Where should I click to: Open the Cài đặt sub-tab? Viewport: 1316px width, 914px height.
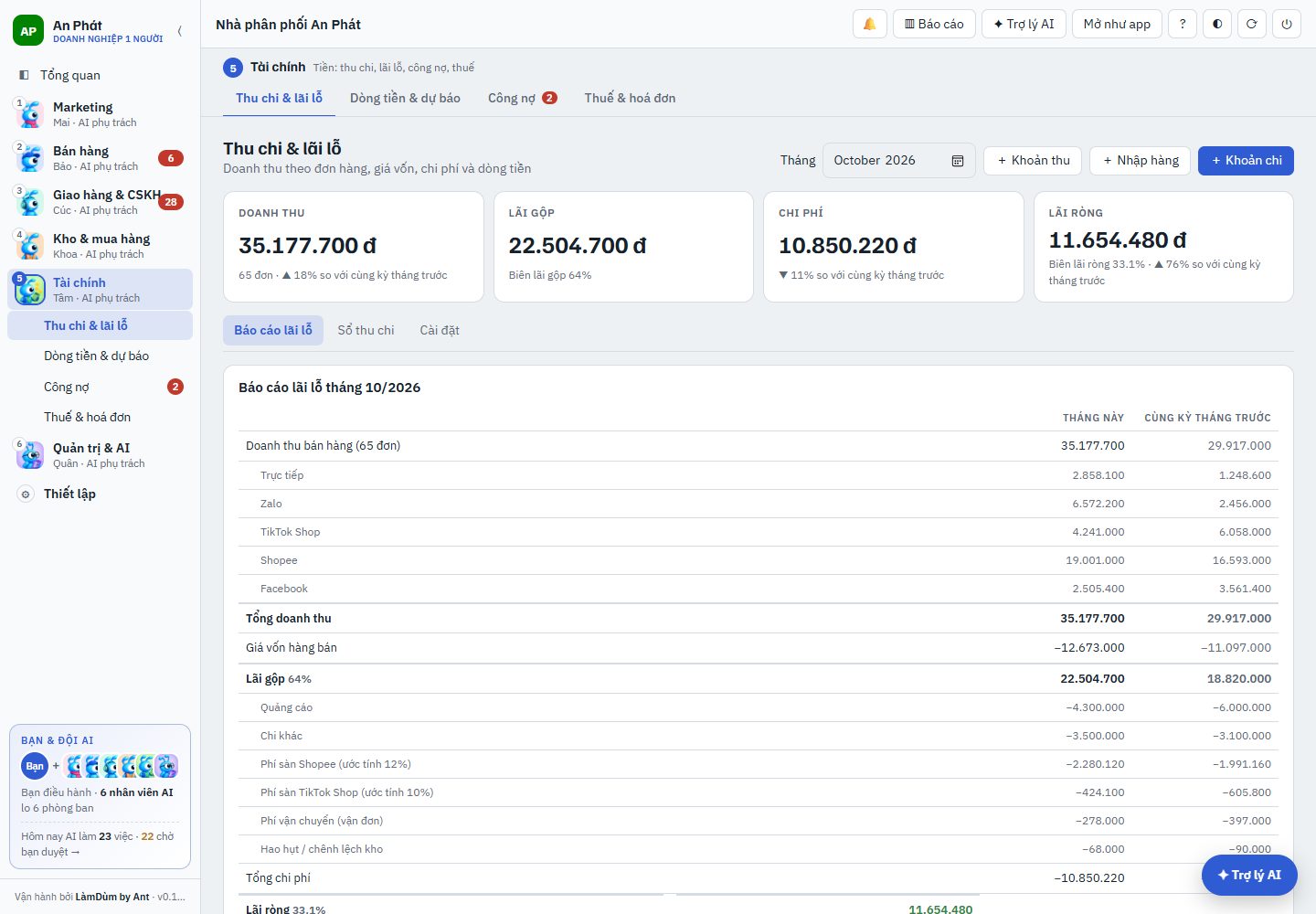pos(440,330)
